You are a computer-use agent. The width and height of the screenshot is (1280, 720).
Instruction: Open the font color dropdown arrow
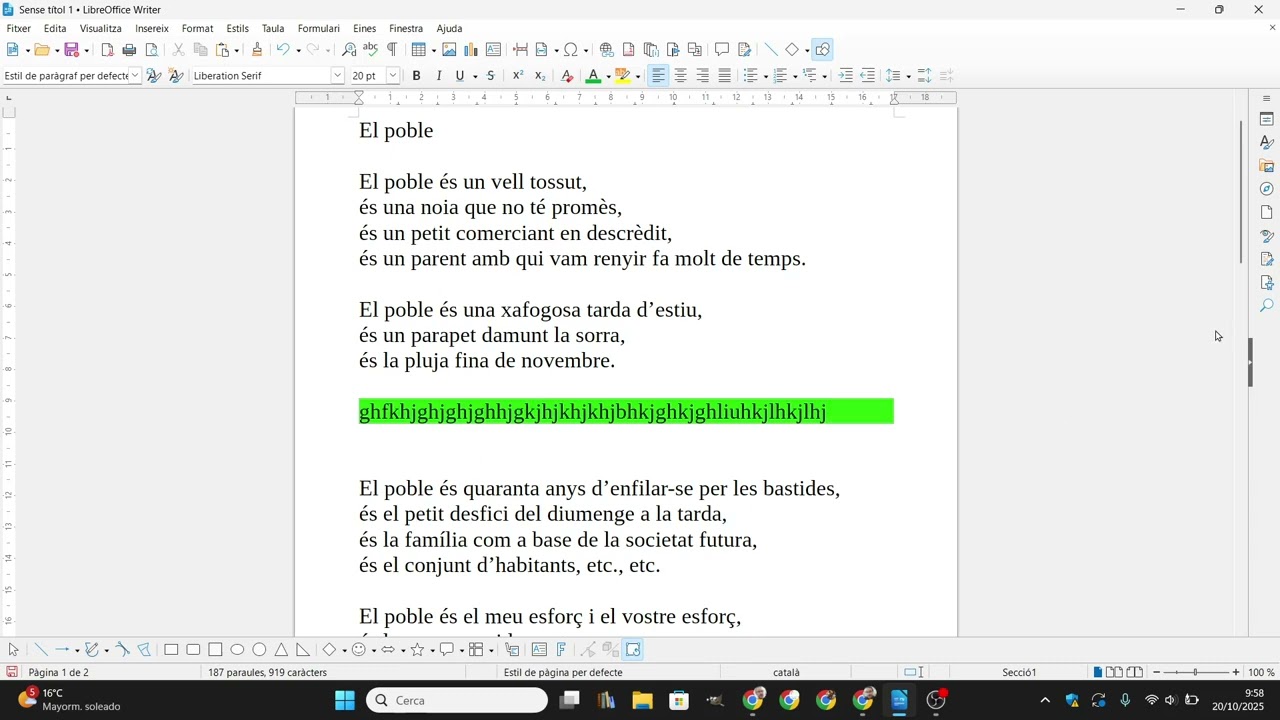608,77
